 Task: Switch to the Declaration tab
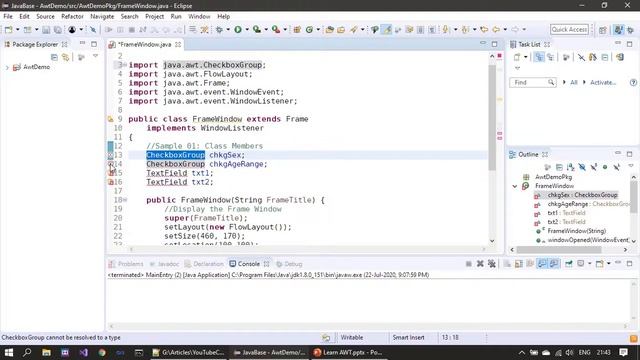[x=204, y=264]
